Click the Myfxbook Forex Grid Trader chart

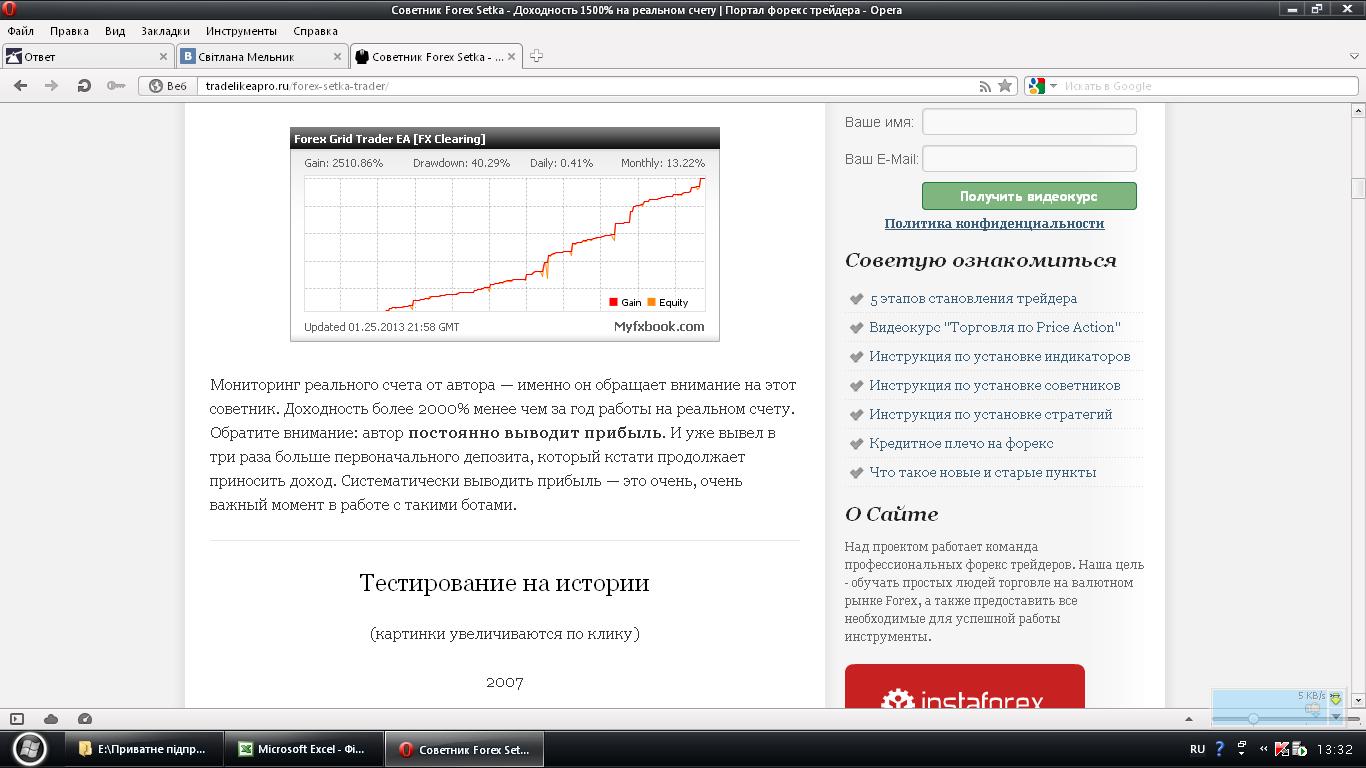[505, 234]
